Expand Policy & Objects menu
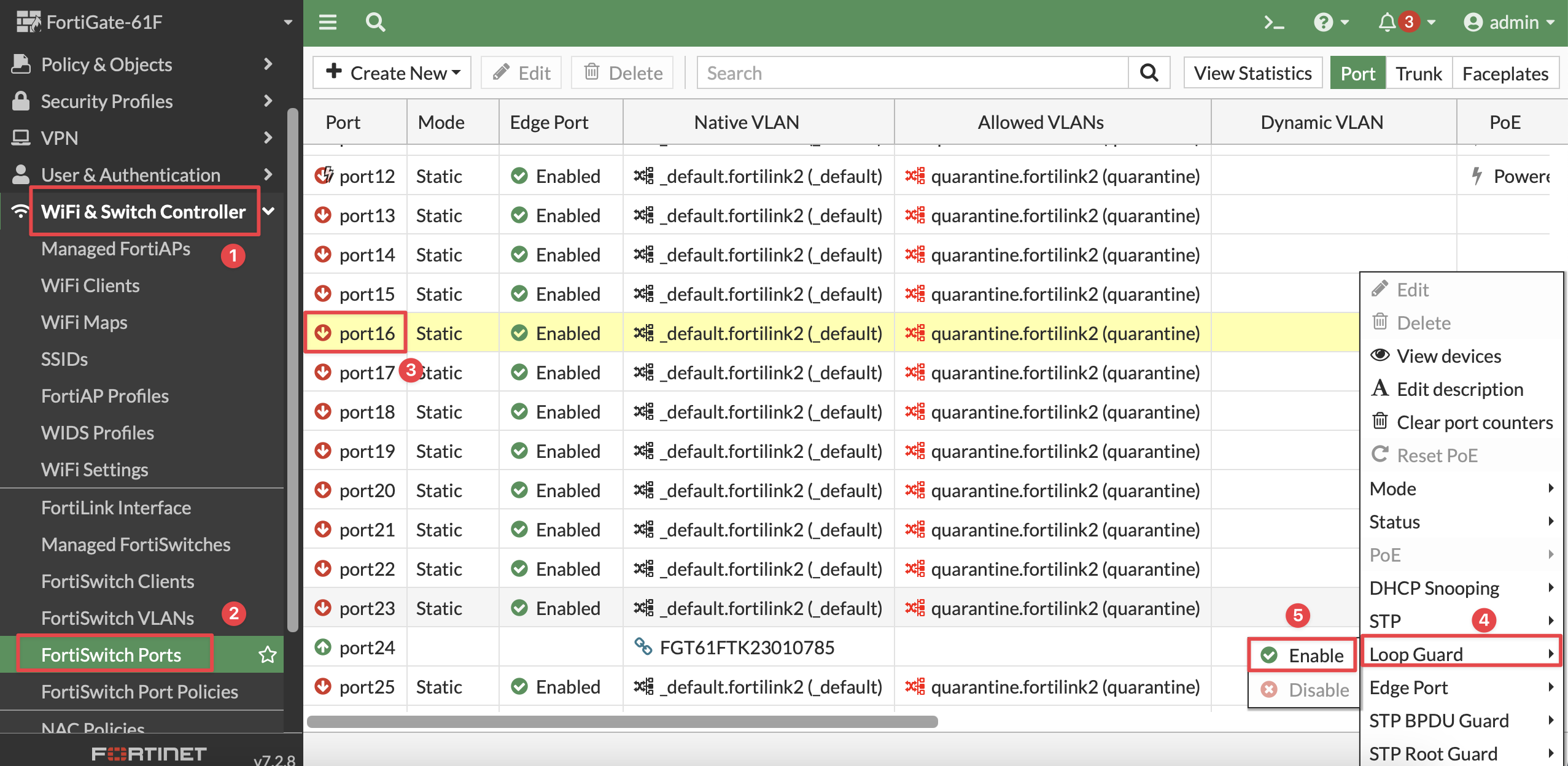 click(268, 64)
